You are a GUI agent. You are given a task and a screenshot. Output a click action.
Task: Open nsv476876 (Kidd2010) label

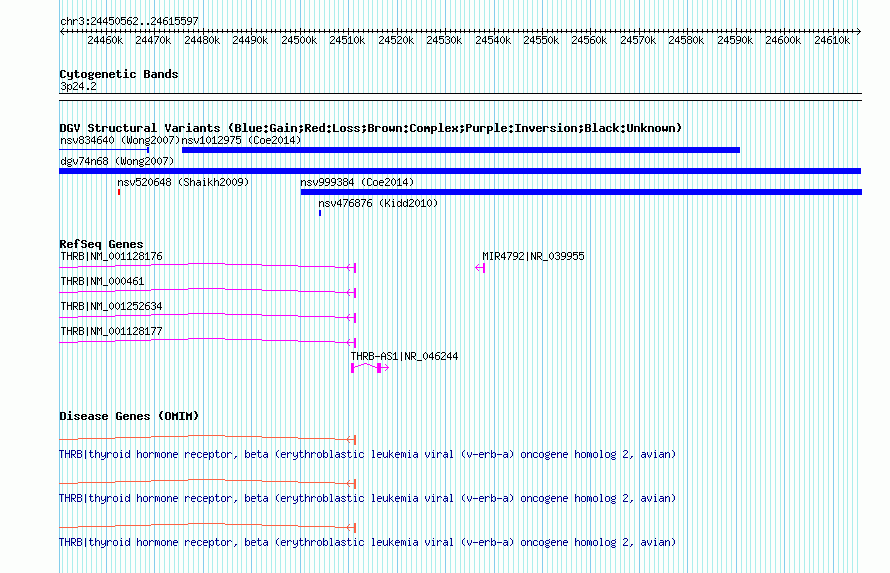coord(378,203)
